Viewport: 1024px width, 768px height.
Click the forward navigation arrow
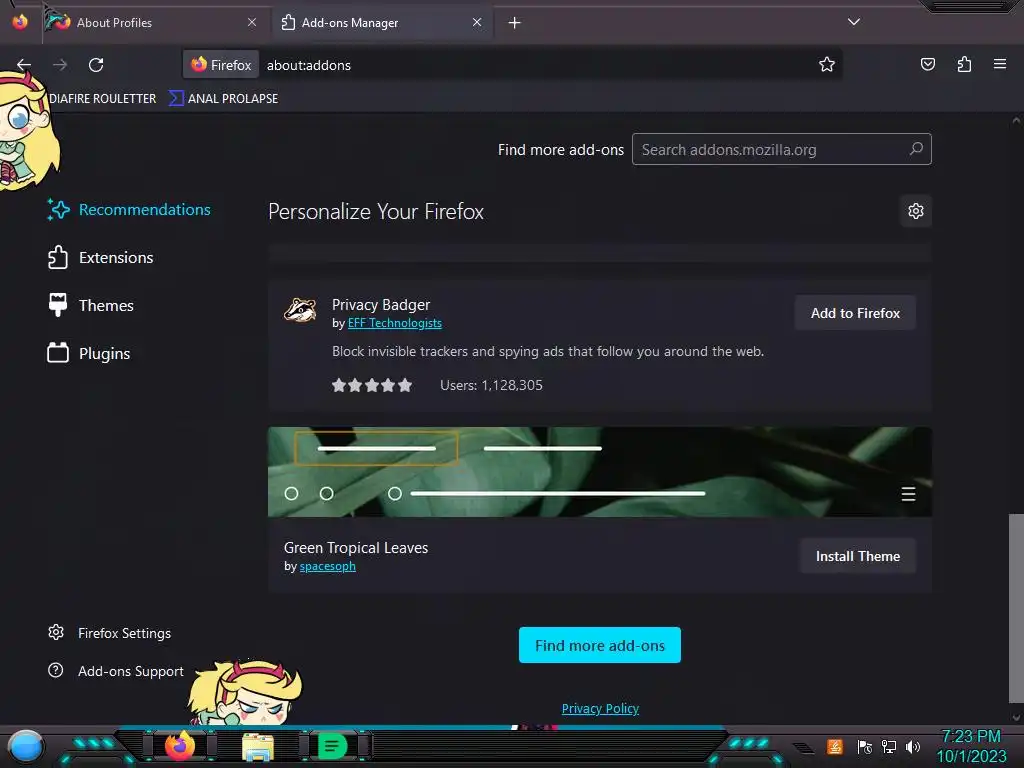pyautogui.click(x=60, y=65)
